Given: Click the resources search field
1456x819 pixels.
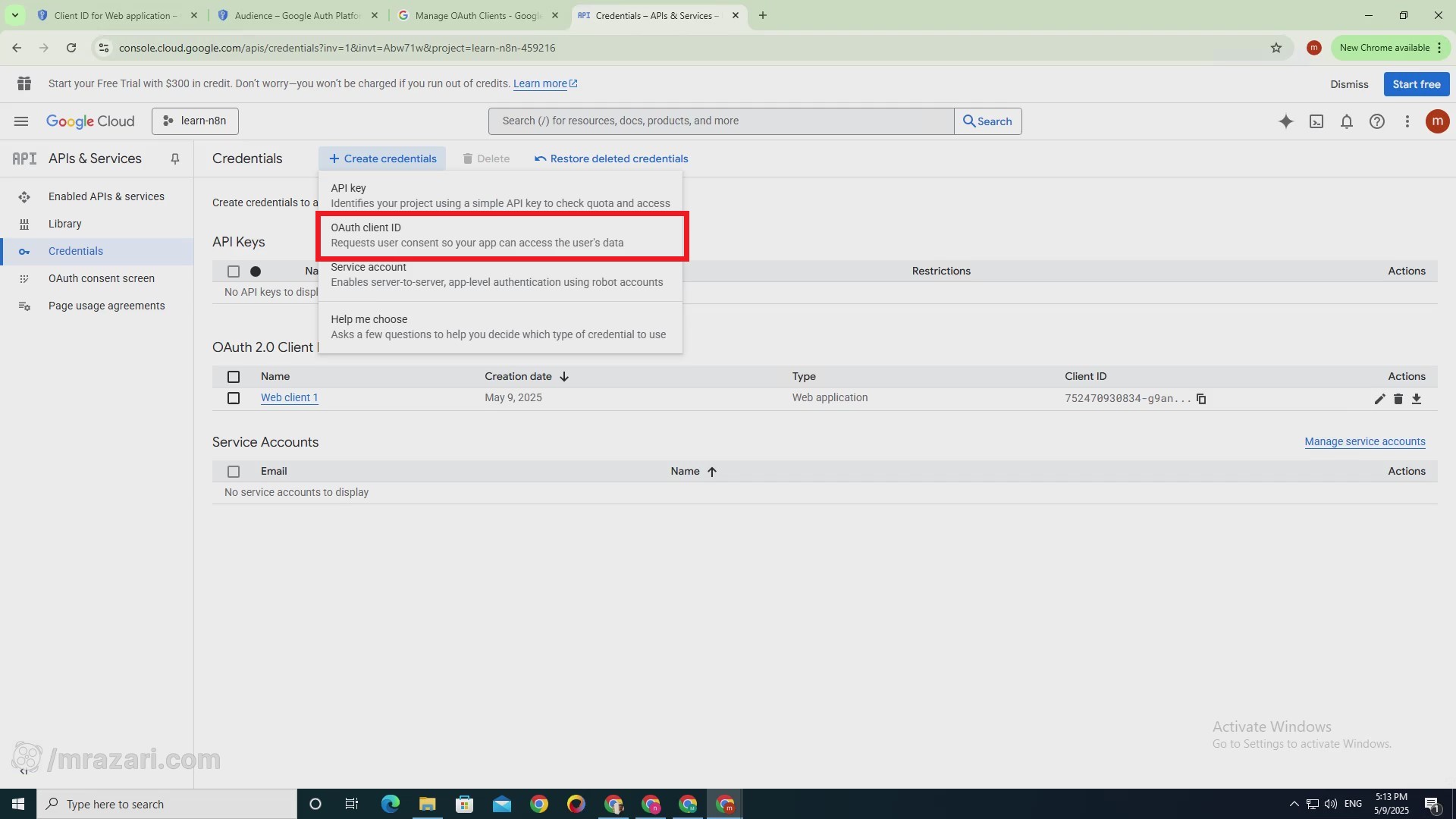Looking at the screenshot, I should pos(720,121).
